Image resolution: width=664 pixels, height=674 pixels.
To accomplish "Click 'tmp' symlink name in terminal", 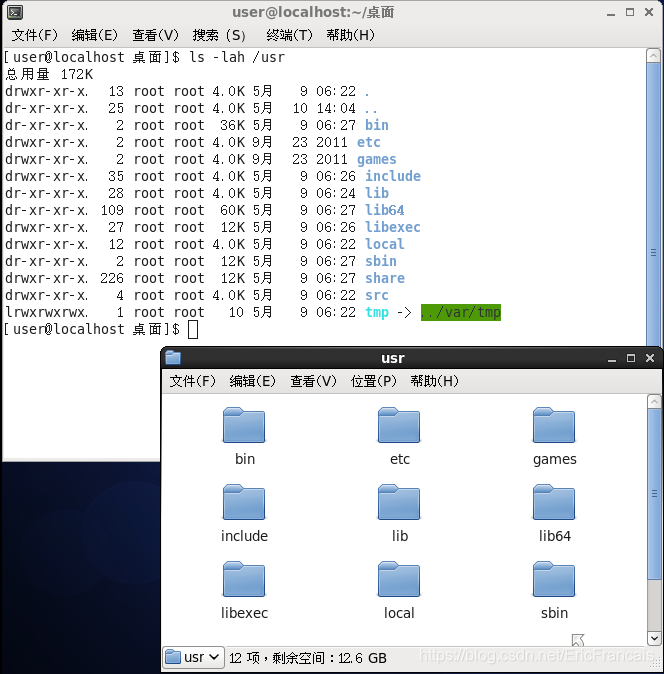I will (x=376, y=312).
